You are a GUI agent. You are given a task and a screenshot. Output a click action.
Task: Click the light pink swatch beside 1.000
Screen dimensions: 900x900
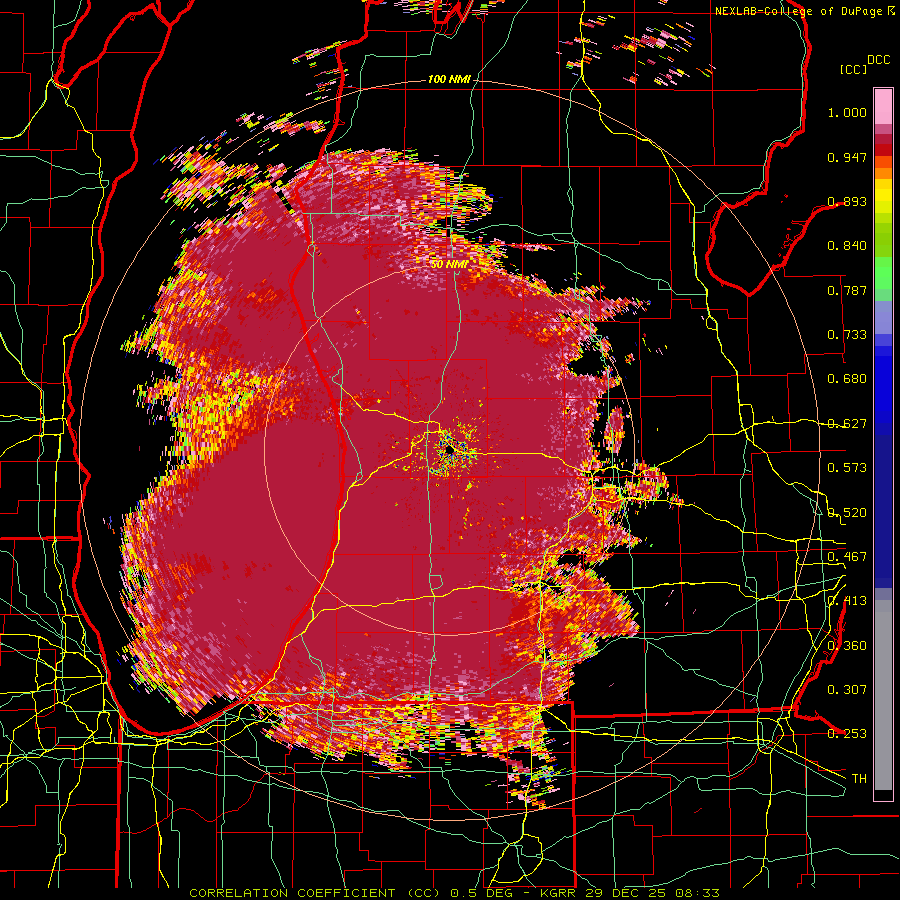tap(883, 106)
